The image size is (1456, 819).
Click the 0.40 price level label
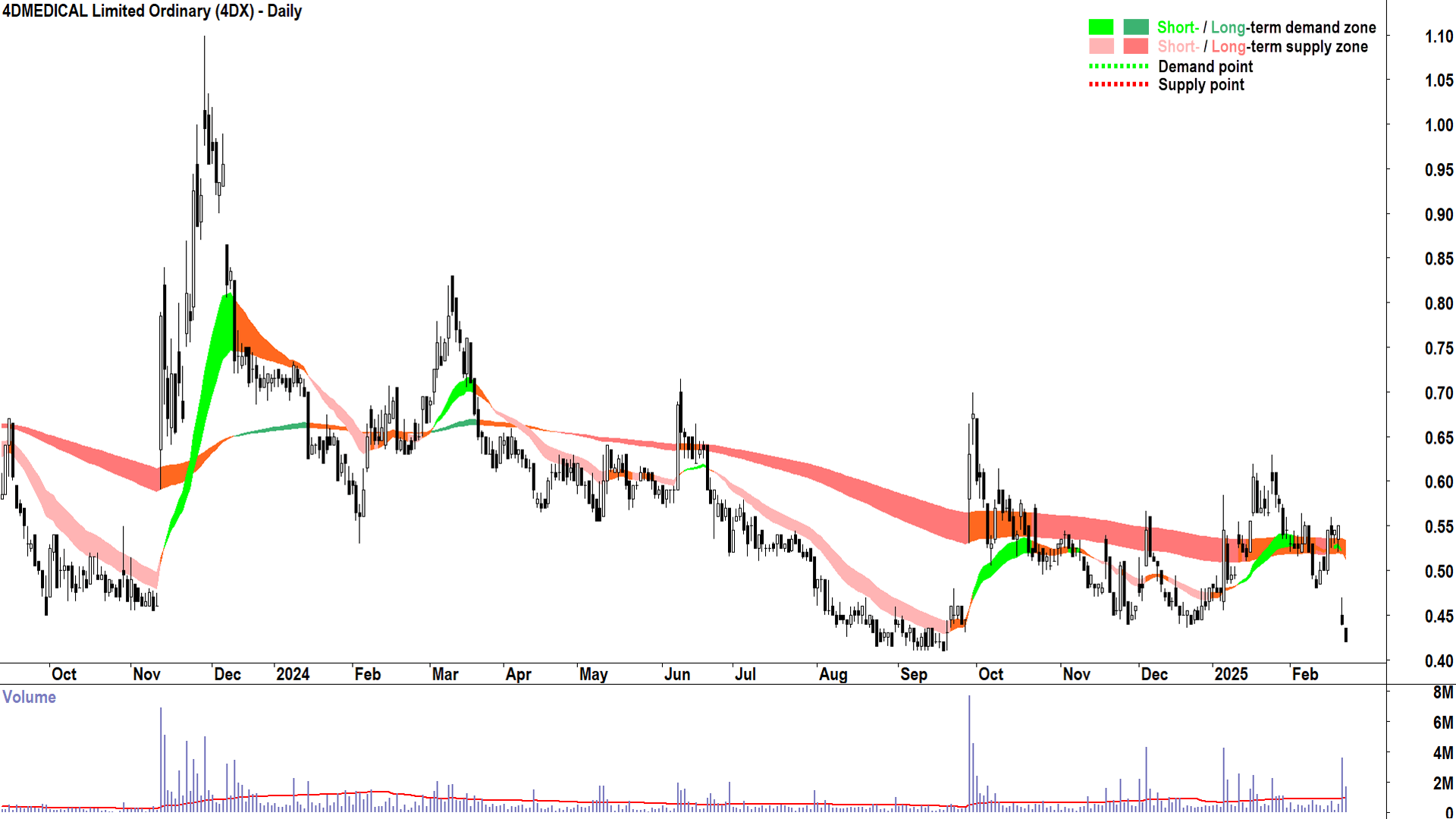point(1438,661)
